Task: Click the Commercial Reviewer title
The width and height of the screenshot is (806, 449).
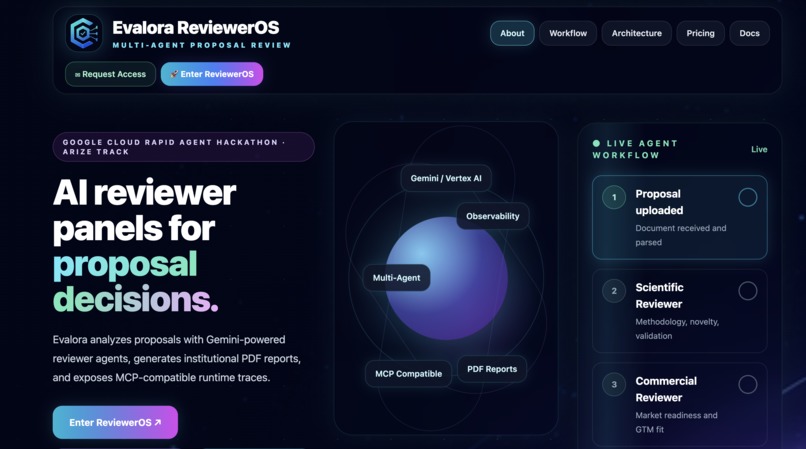Action: [x=666, y=389]
